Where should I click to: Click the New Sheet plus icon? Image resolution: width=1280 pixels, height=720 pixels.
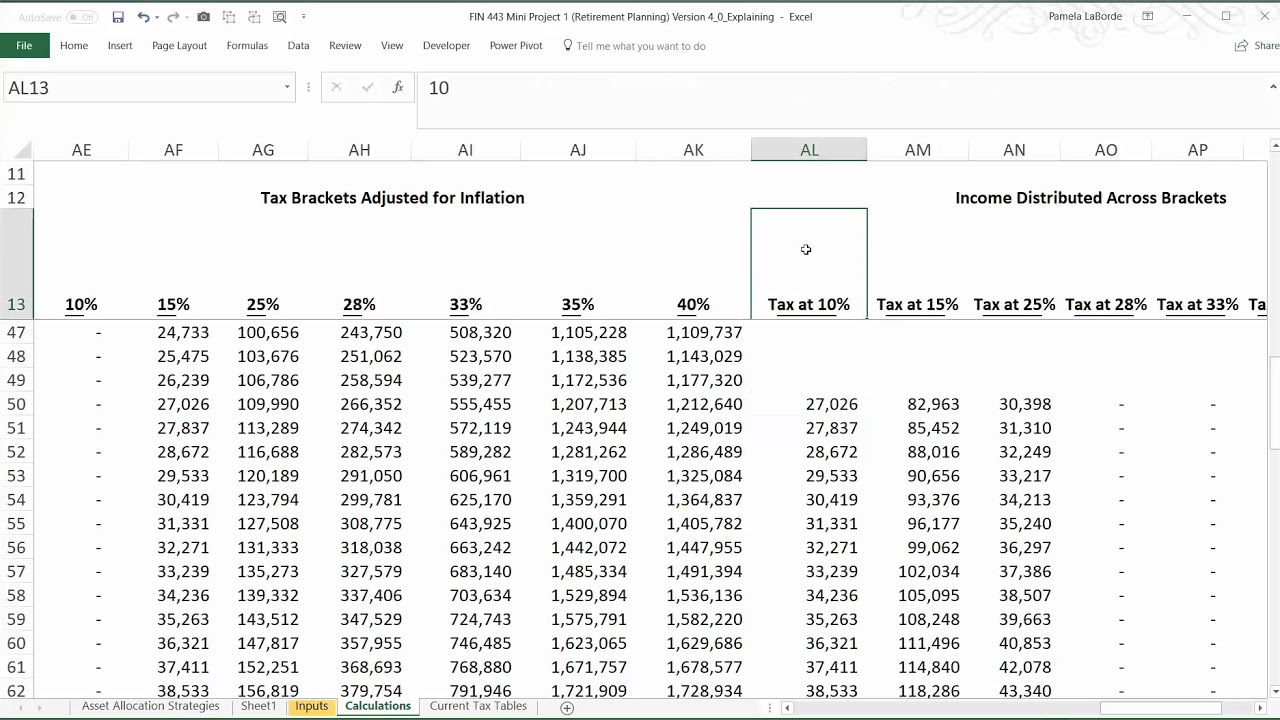tap(567, 707)
